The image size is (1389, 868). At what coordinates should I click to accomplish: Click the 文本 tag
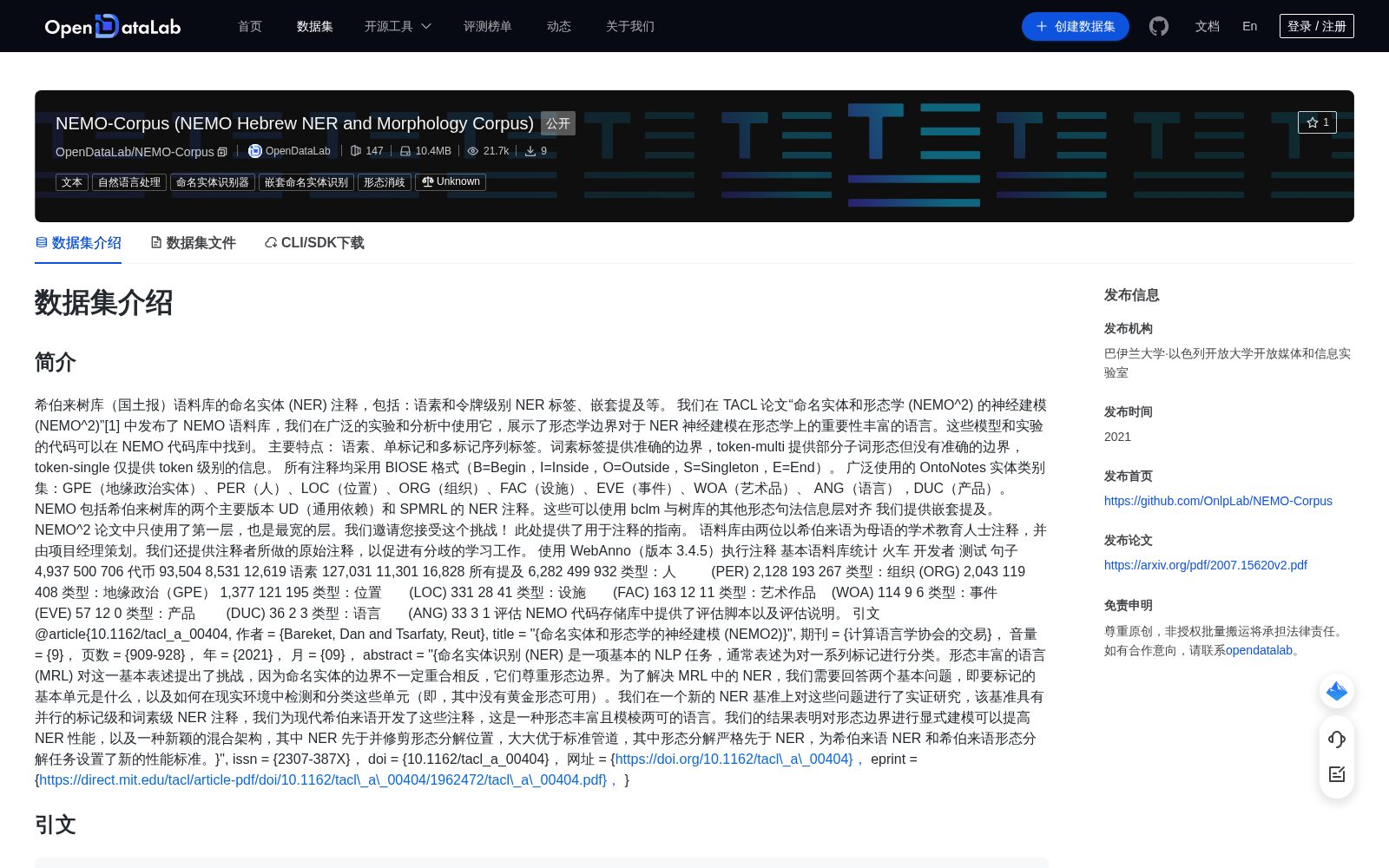pos(72,182)
